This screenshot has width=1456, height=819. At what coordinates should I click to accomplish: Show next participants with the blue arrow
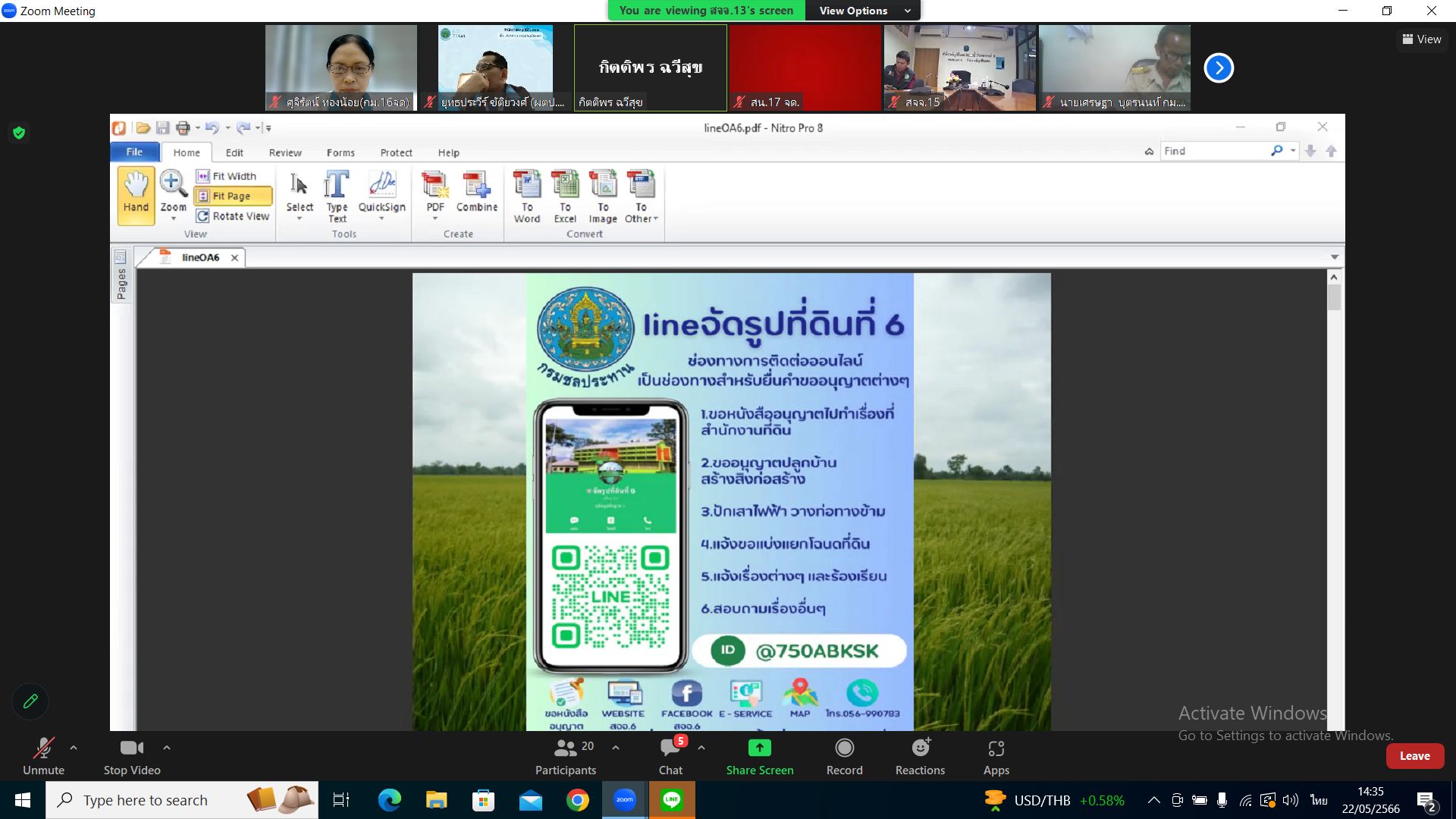pyautogui.click(x=1219, y=67)
